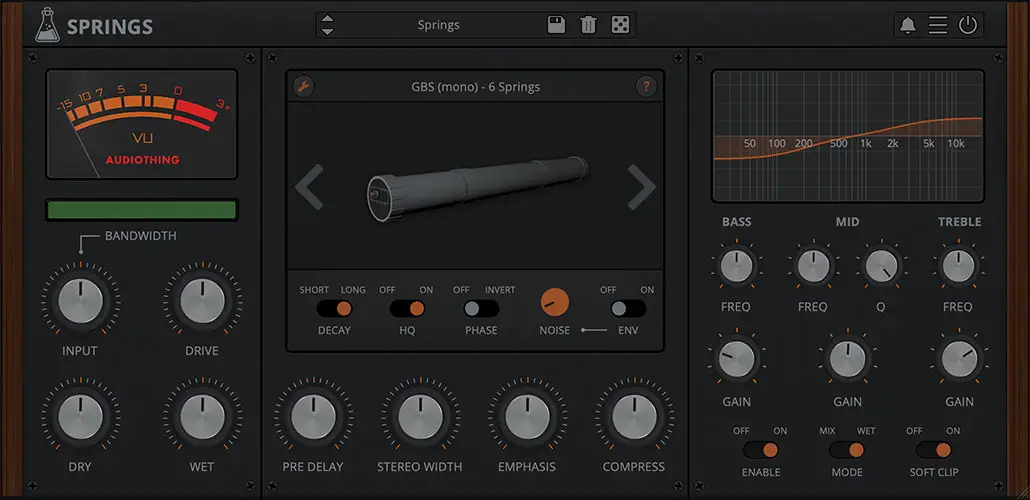Click the INPUT knob

pos(80,301)
